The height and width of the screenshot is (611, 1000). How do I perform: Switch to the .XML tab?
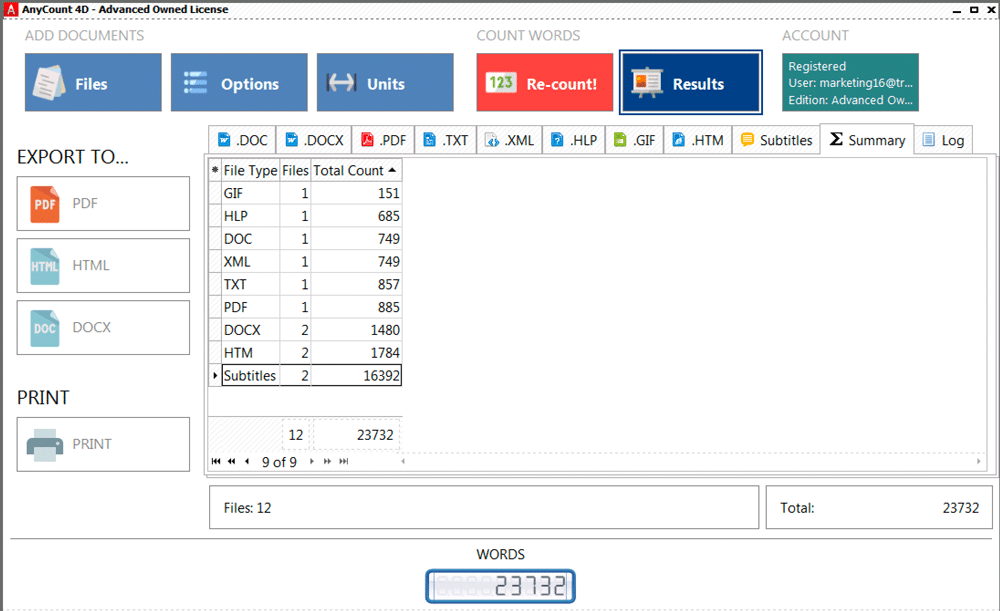[510, 140]
